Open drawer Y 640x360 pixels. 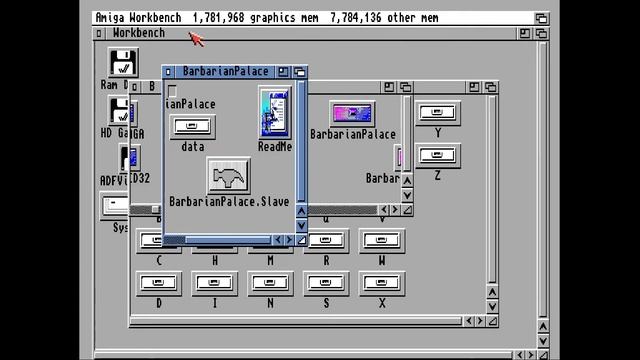438,113
